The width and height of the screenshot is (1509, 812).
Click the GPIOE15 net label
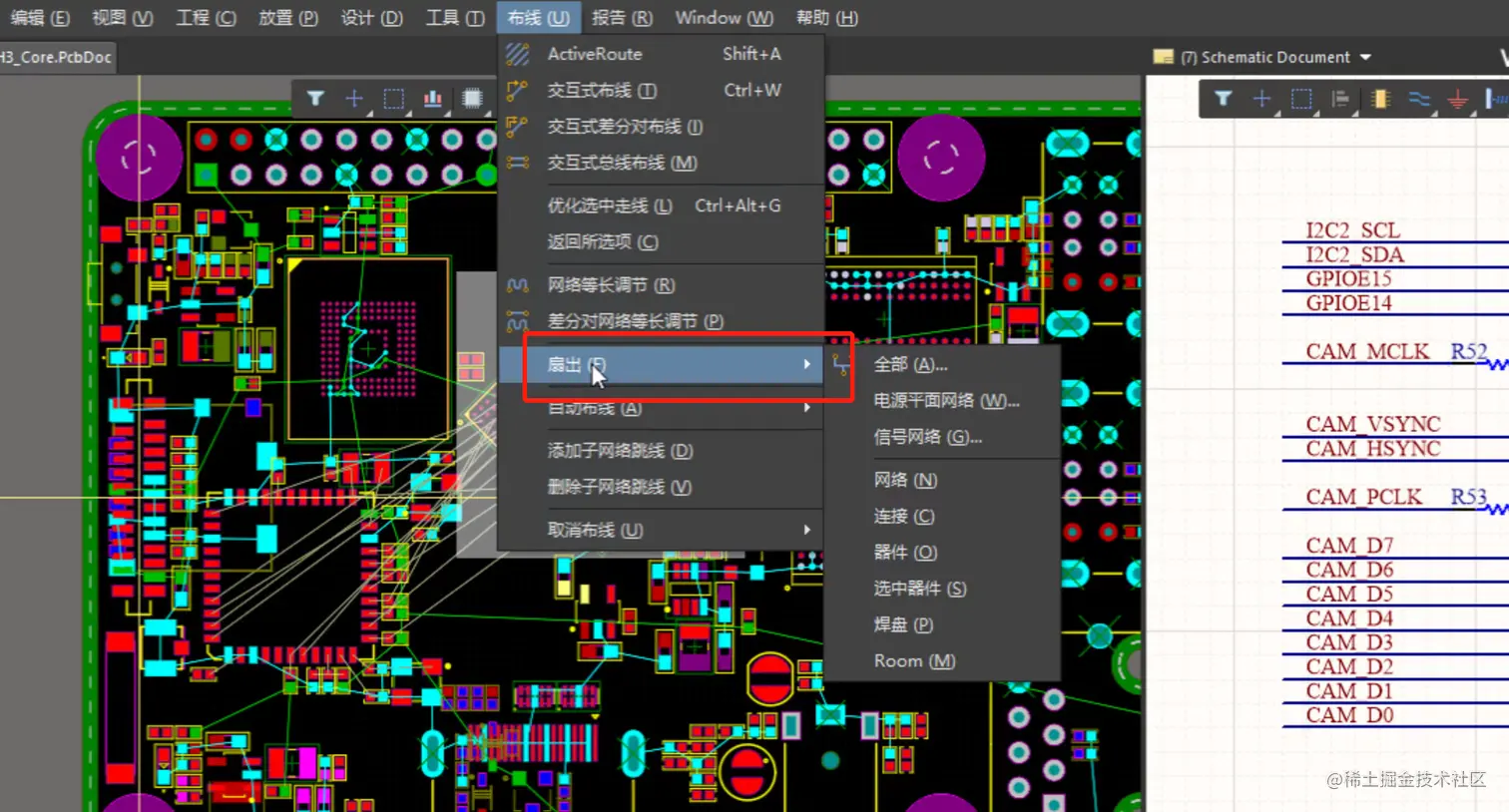[1348, 278]
